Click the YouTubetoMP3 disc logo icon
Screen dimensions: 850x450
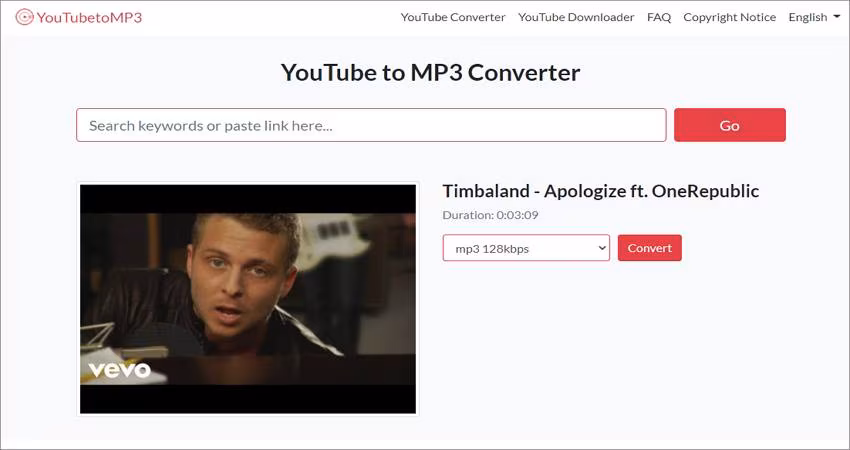(24, 17)
